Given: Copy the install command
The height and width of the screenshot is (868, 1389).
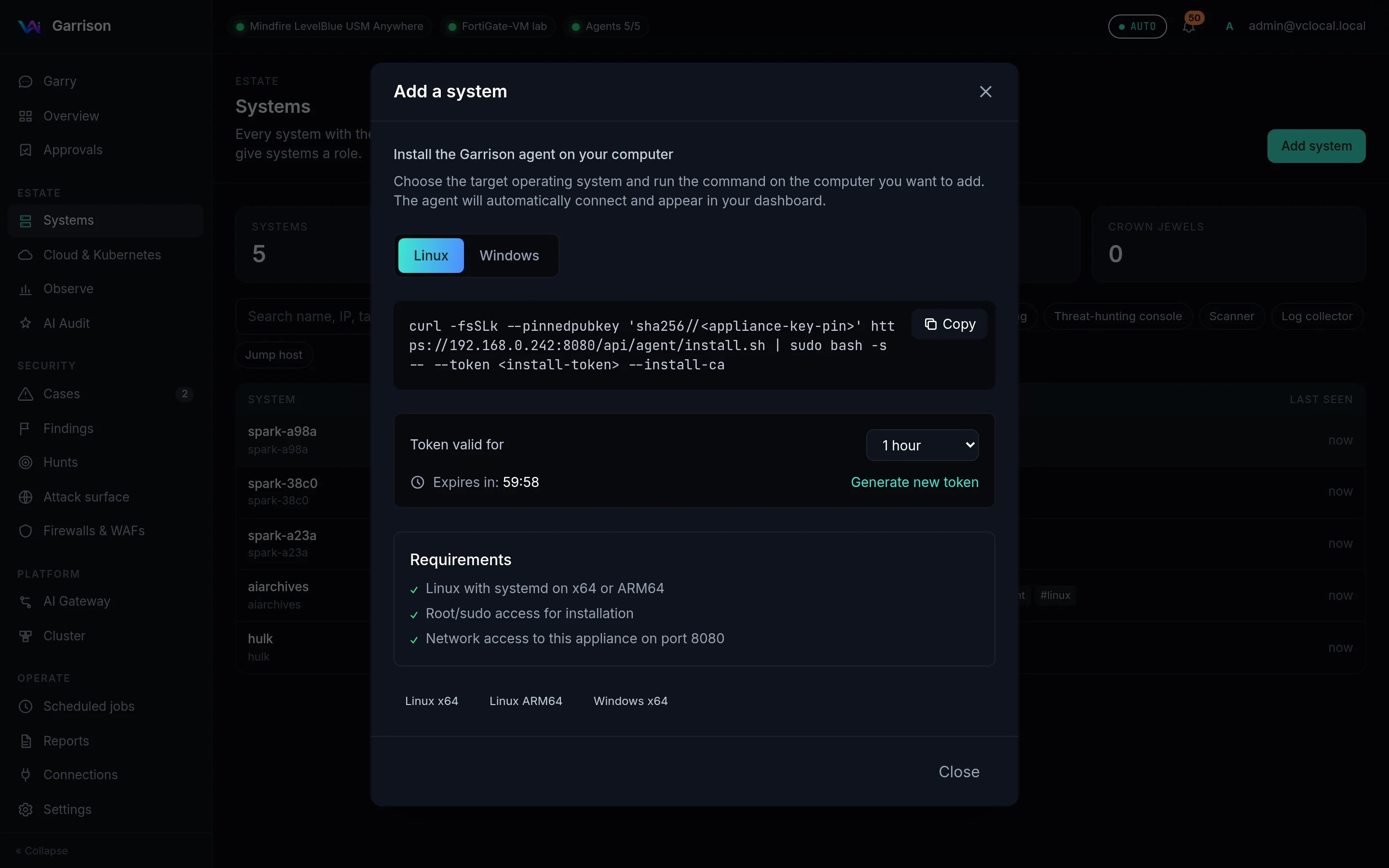Looking at the screenshot, I should (x=949, y=325).
